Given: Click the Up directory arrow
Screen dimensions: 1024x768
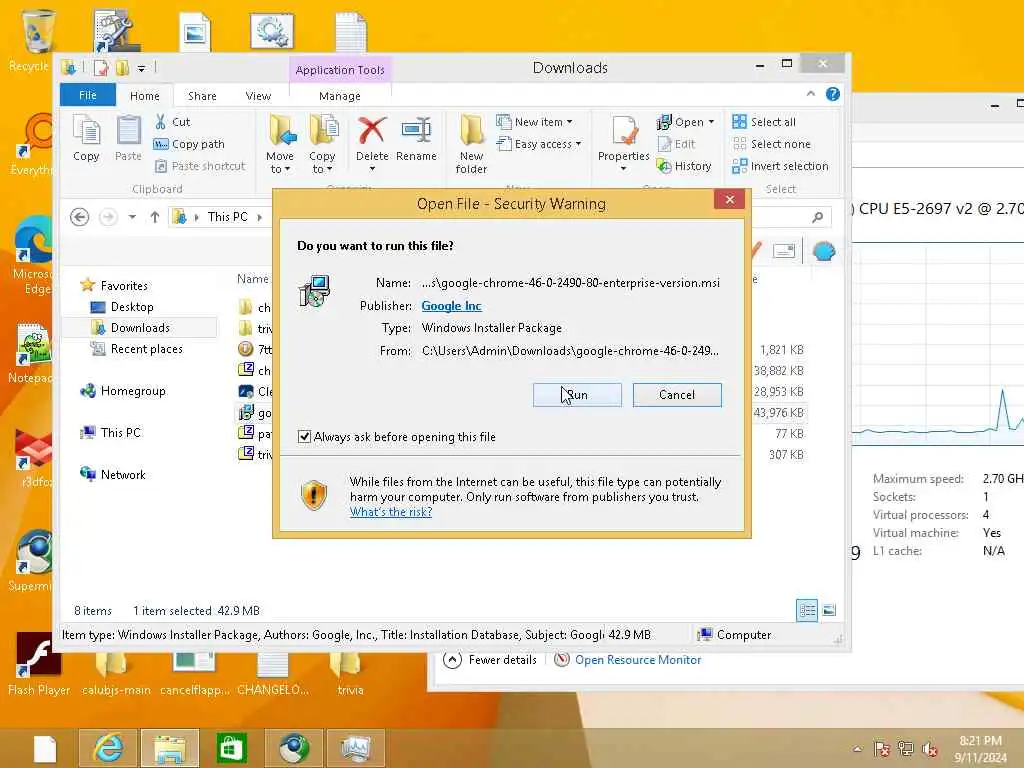Looking at the screenshot, I should pos(155,217).
